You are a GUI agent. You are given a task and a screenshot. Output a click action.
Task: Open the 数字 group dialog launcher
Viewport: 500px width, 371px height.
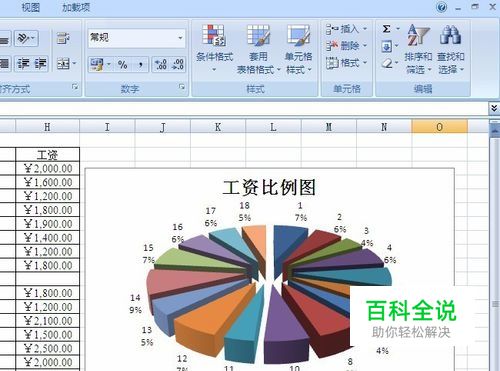pos(182,87)
